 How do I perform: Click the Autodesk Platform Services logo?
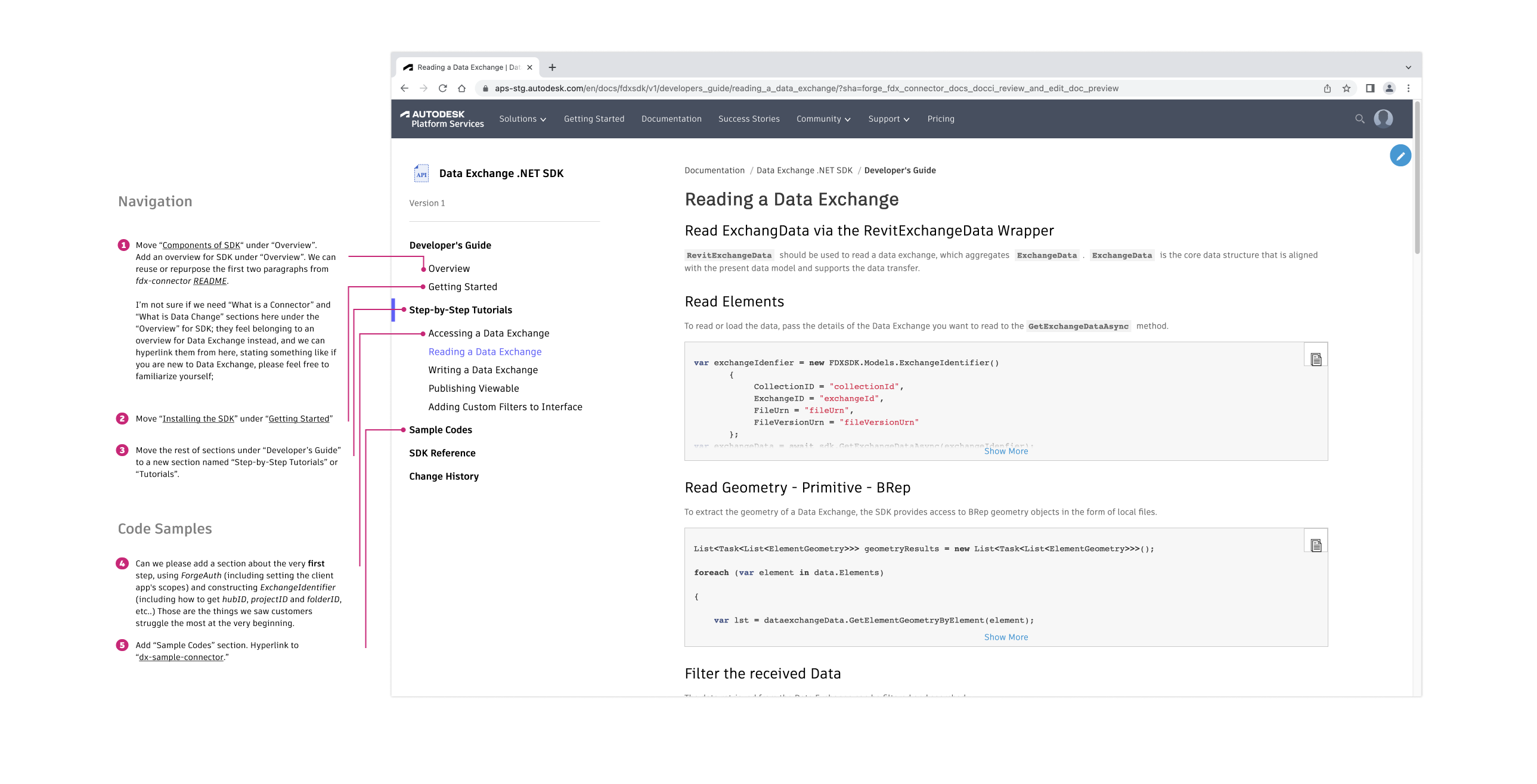tap(442, 119)
